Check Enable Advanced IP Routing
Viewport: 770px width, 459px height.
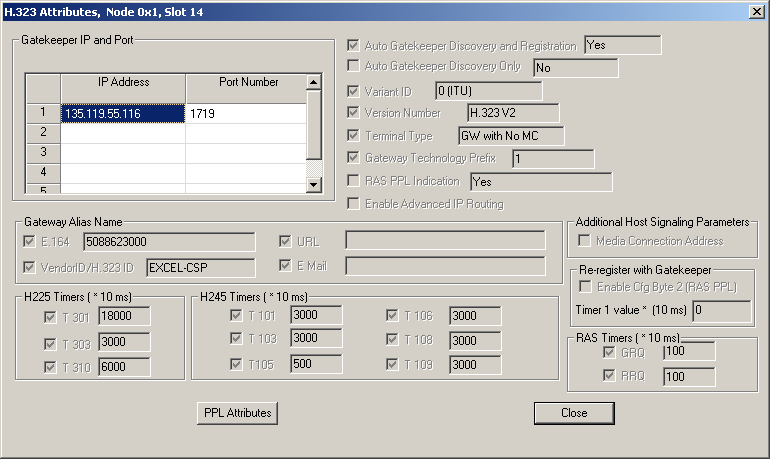353,204
